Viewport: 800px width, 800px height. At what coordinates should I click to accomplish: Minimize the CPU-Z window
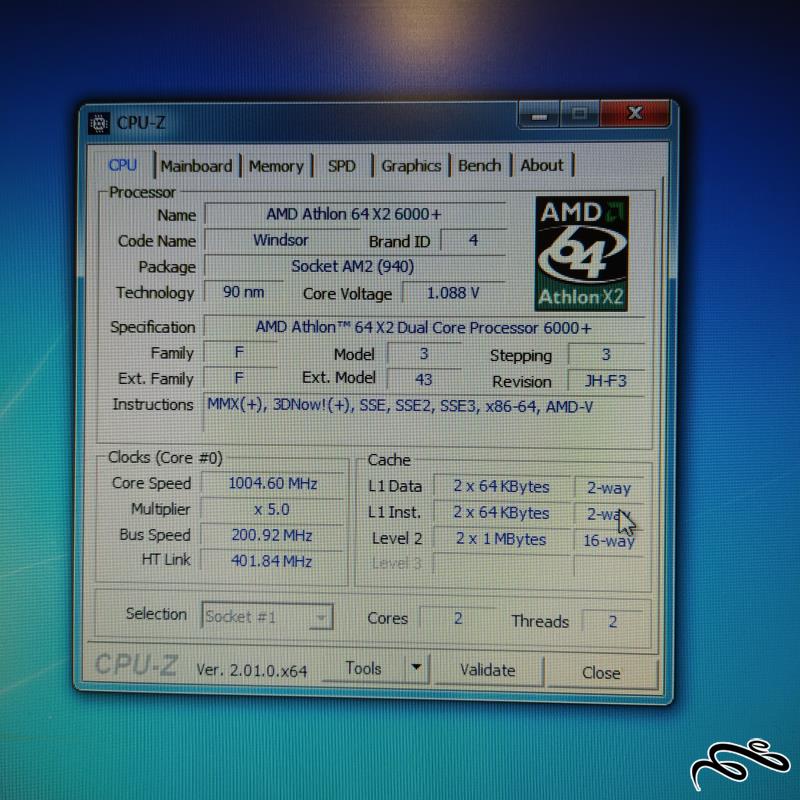tap(539, 114)
